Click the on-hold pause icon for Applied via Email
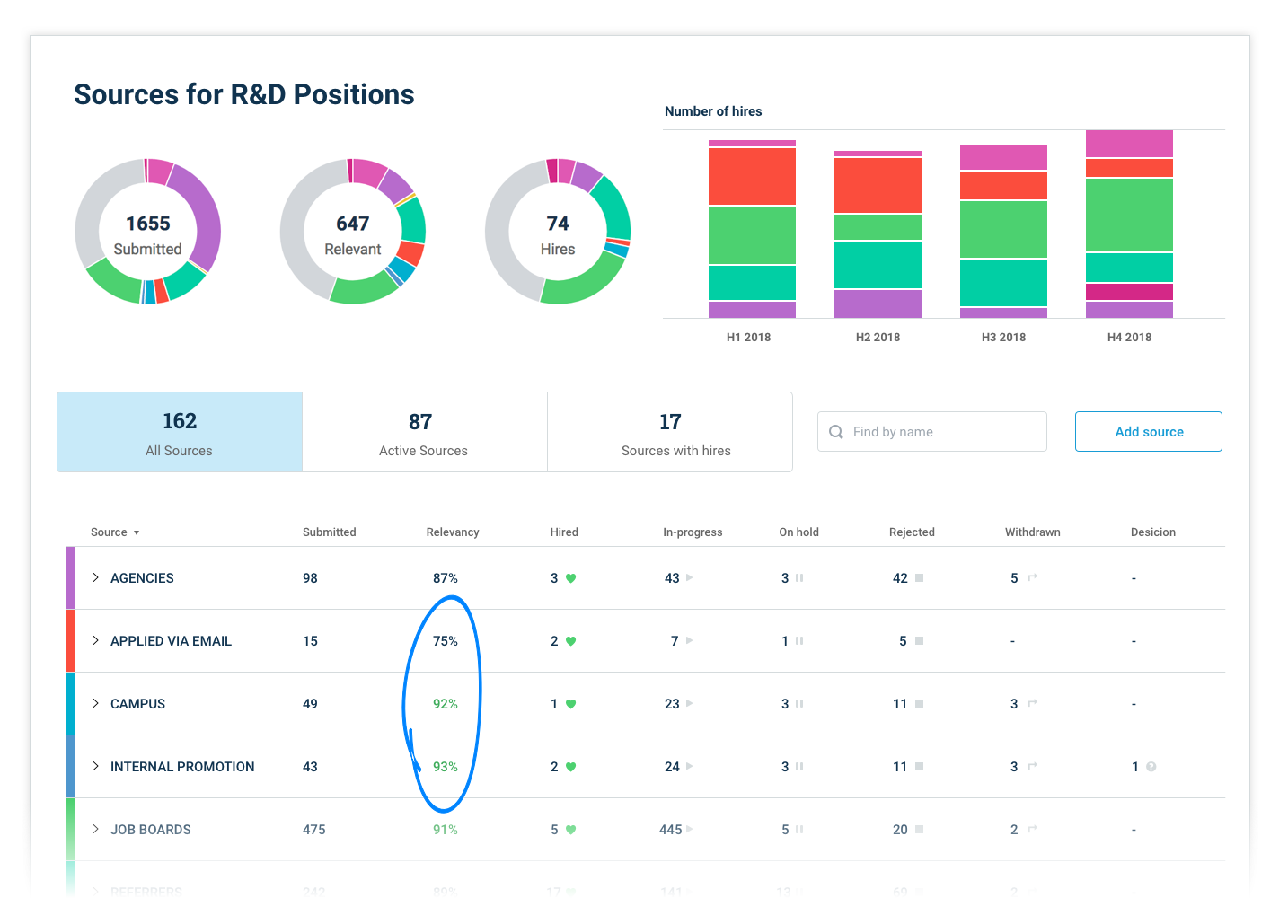The height and width of the screenshot is (924, 1288). point(799,641)
